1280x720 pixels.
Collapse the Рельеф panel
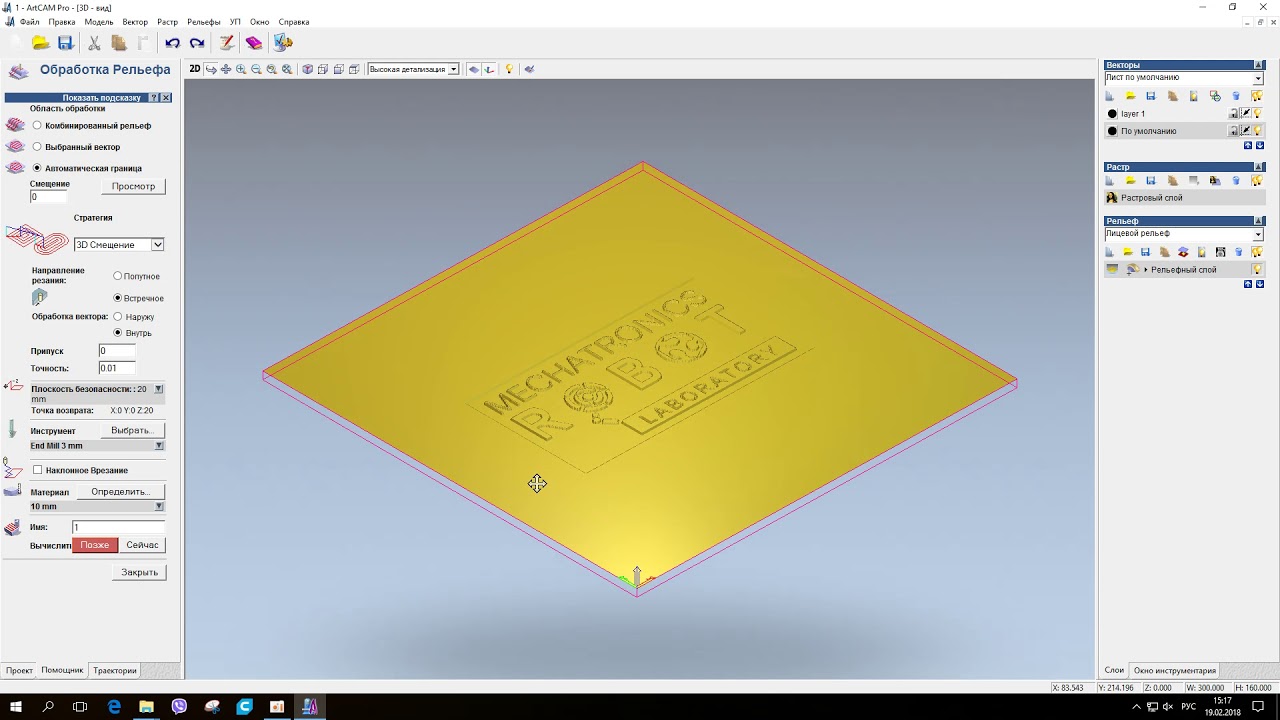point(1259,221)
